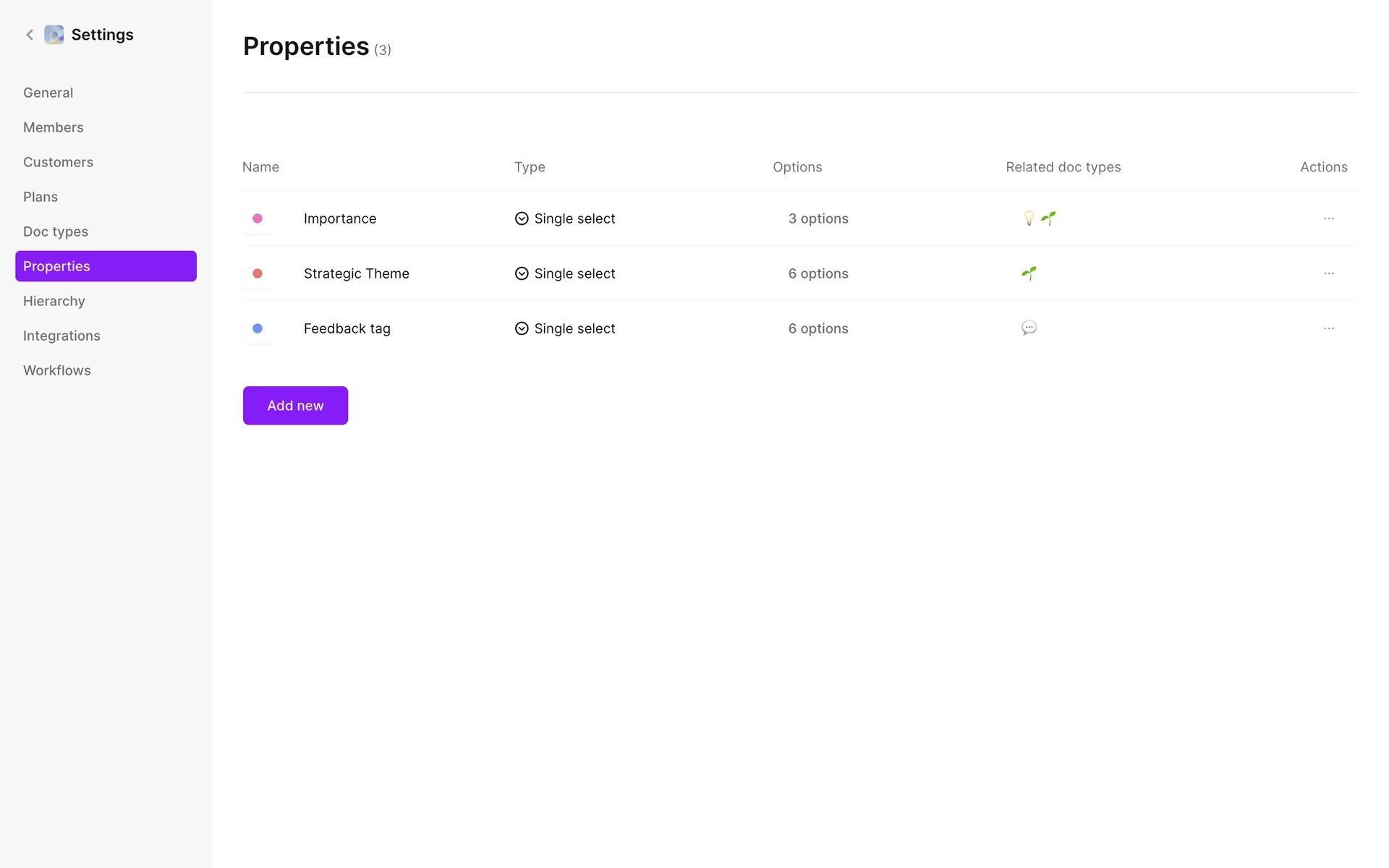Open the Hierarchy settings section
The width and height of the screenshot is (1389, 868).
pyautogui.click(x=54, y=301)
